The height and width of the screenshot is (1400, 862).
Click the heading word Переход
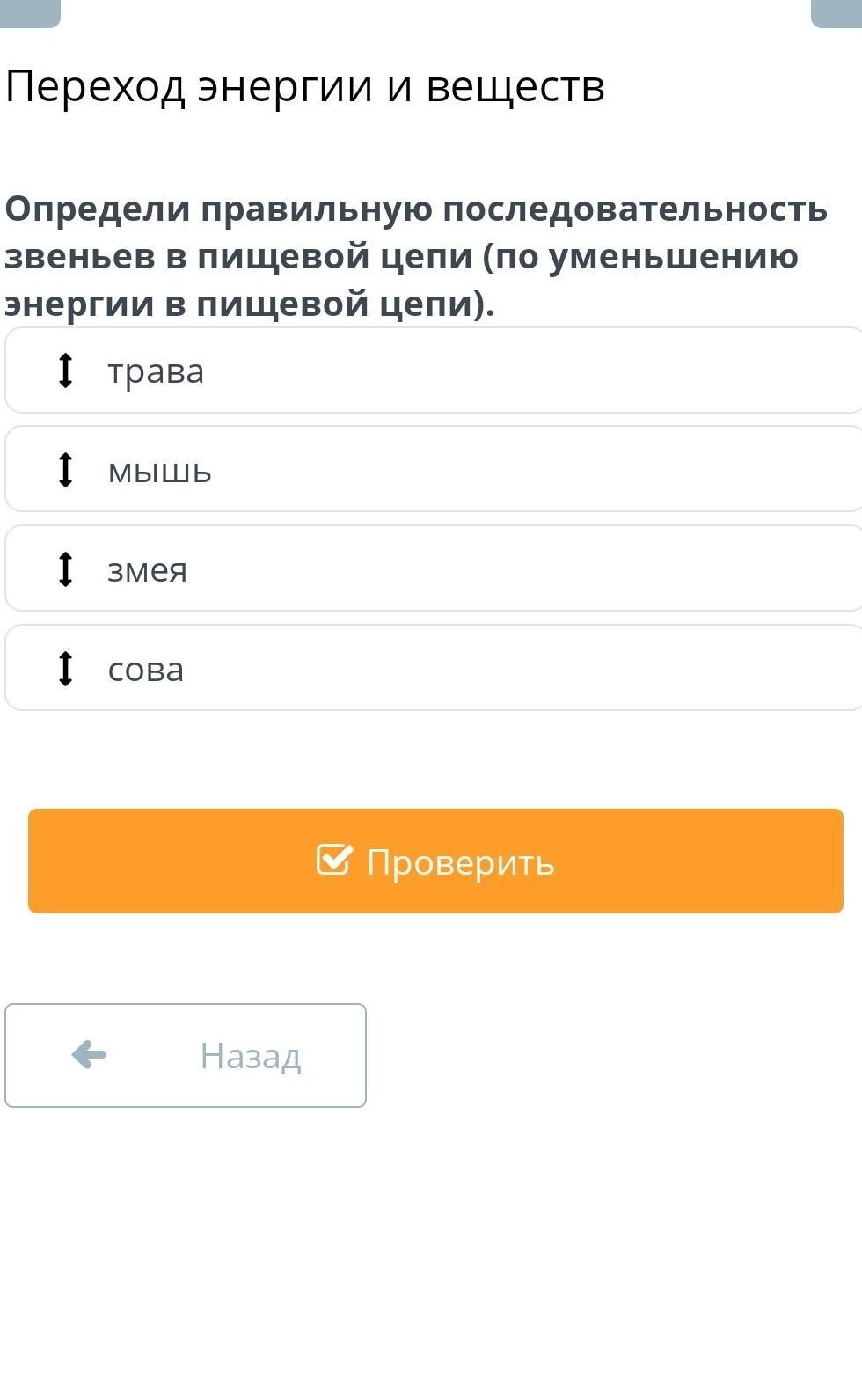[95, 87]
